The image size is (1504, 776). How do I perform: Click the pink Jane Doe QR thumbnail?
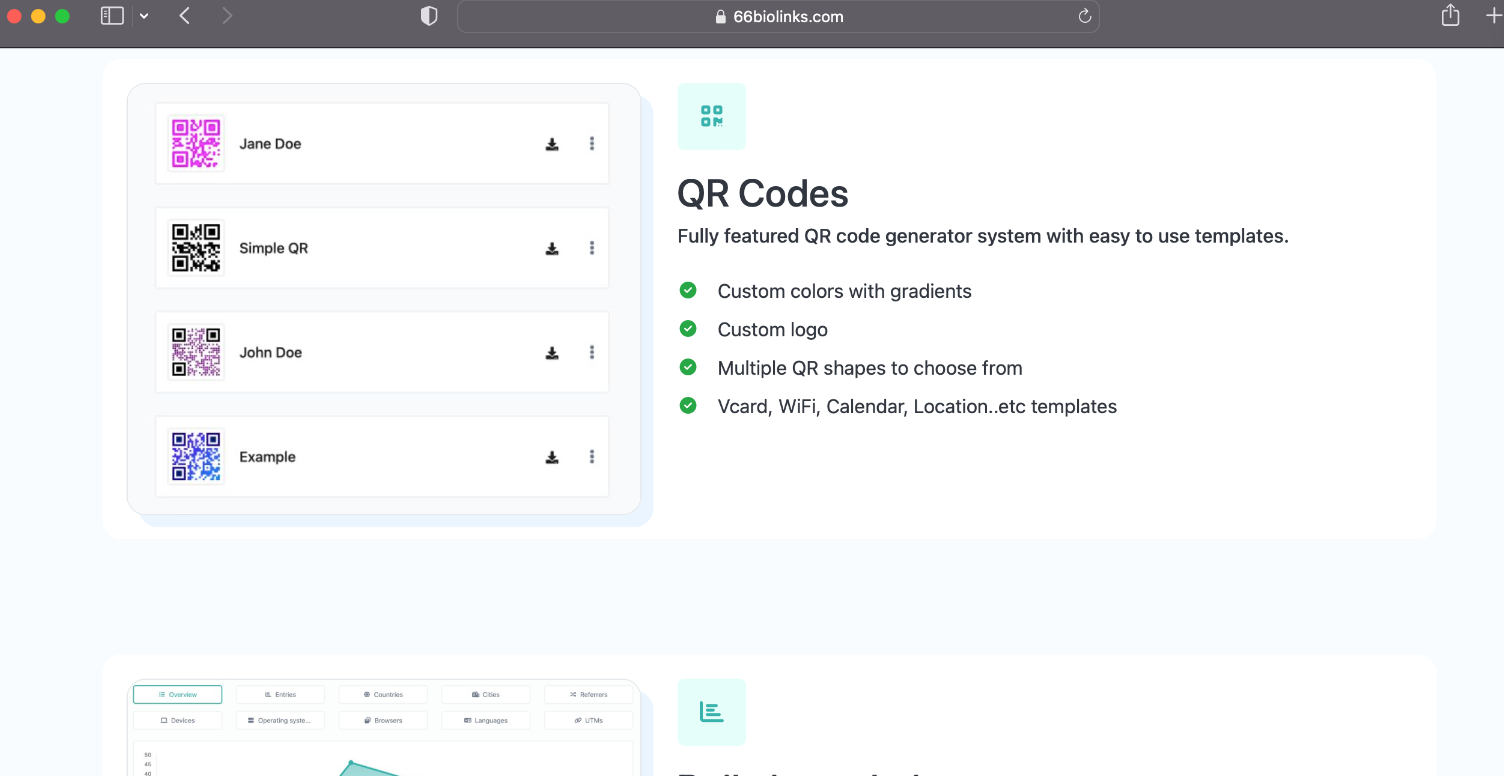pyautogui.click(x=196, y=143)
